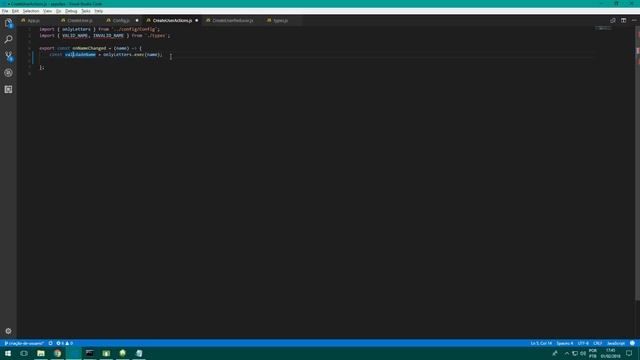The image size is (640, 360).
Task: Change file encoding via UTF-8
Action: [x=583, y=343]
